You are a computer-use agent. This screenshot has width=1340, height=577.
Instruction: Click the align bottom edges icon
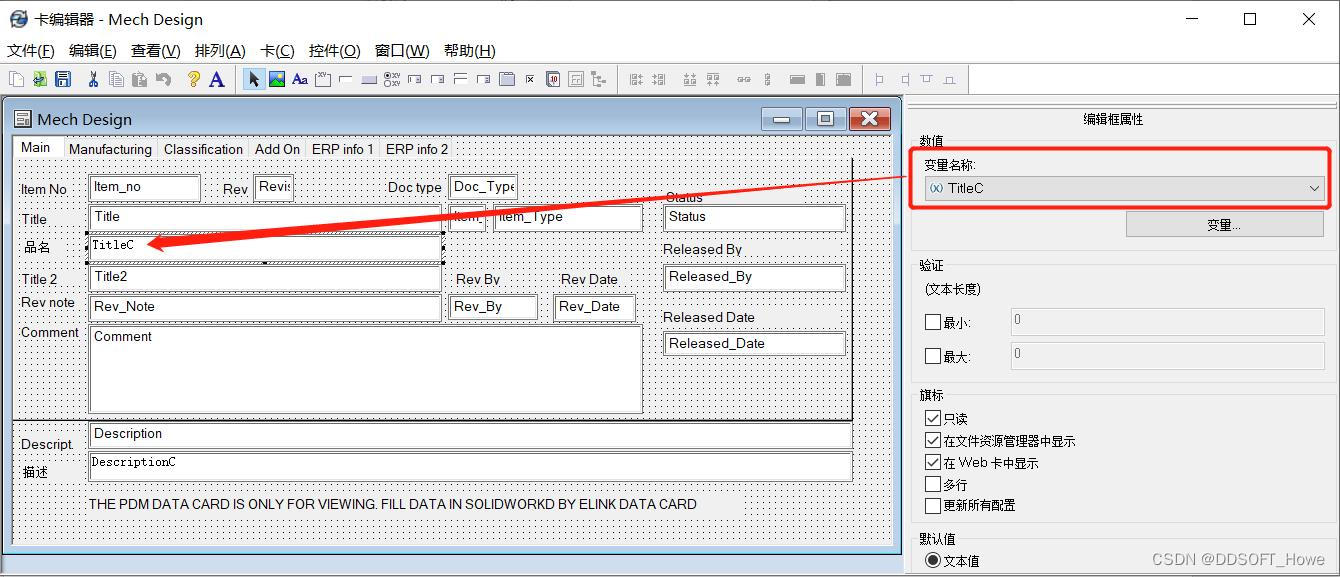(x=690, y=79)
